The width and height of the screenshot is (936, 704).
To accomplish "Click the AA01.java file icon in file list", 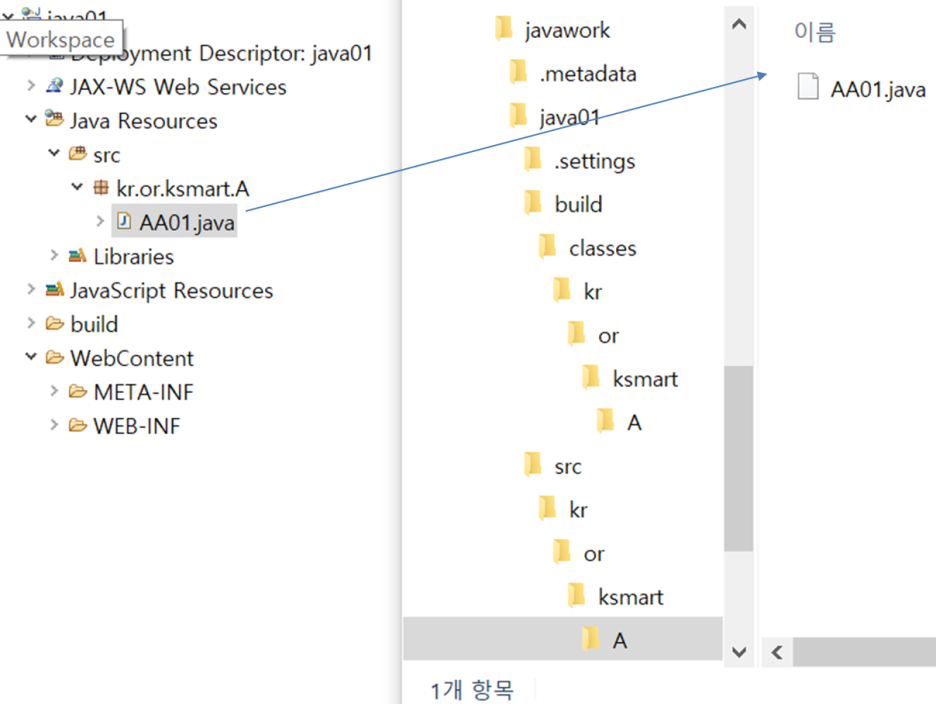I will click(x=808, y=86).
